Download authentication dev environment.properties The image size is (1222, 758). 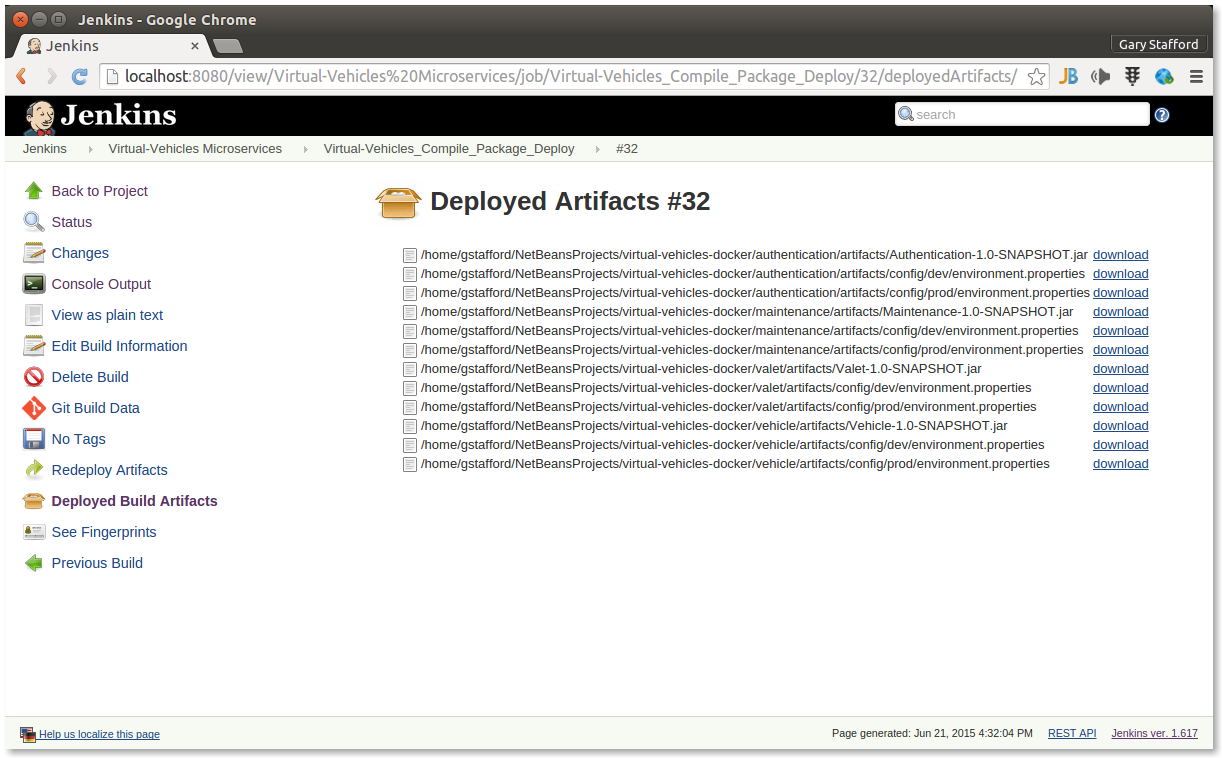tap(1120, 274)
